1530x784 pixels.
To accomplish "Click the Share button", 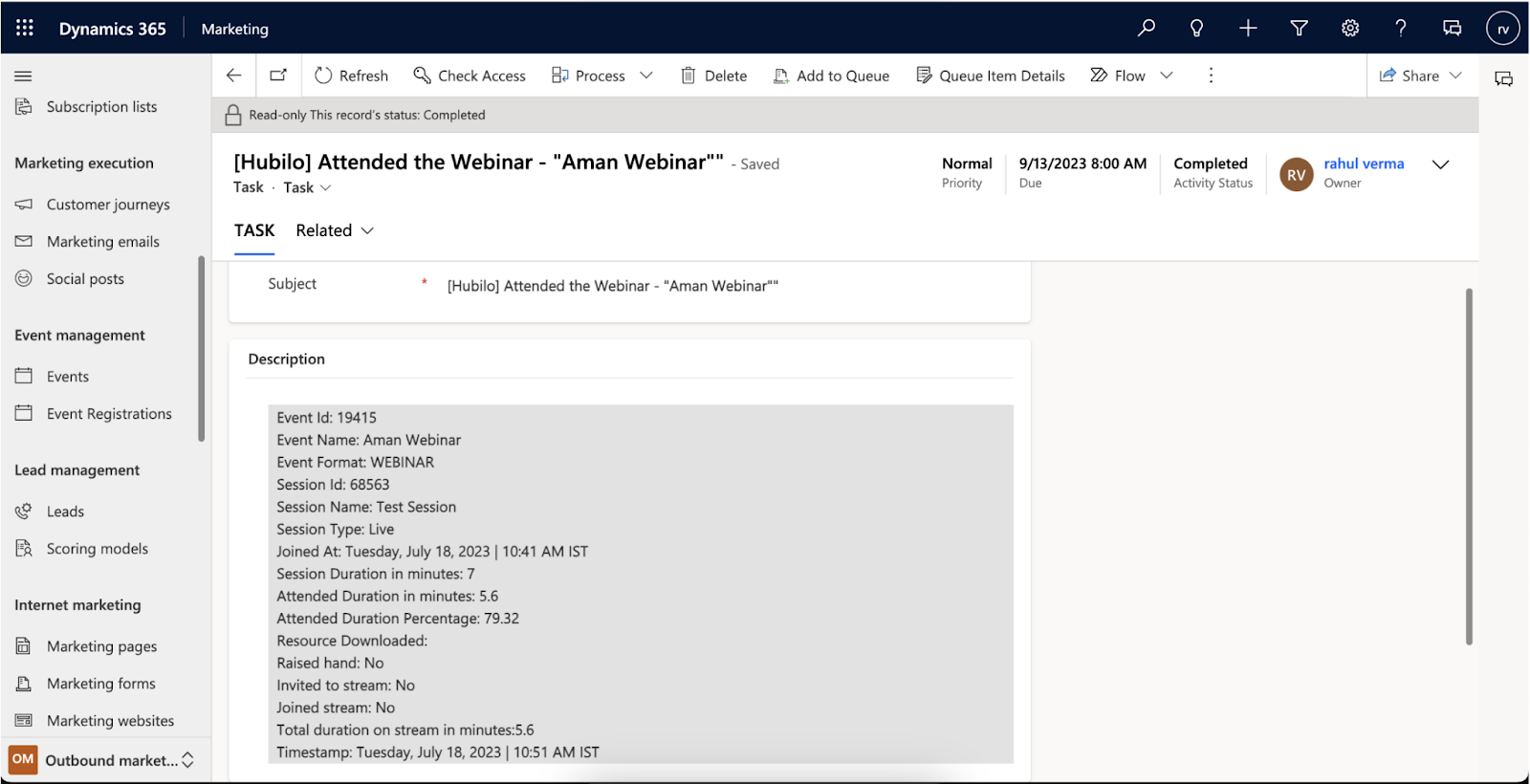I will [1409, 76].
